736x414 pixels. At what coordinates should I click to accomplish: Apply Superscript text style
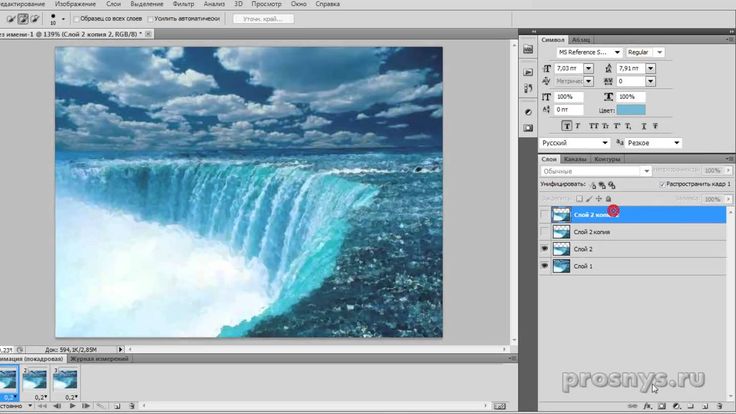pyautogui.click(x=617, y=126)
